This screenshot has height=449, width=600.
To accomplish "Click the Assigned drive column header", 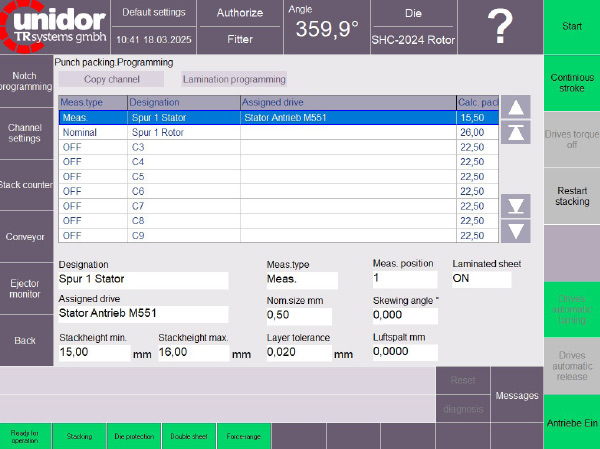I will coord(348,103).
